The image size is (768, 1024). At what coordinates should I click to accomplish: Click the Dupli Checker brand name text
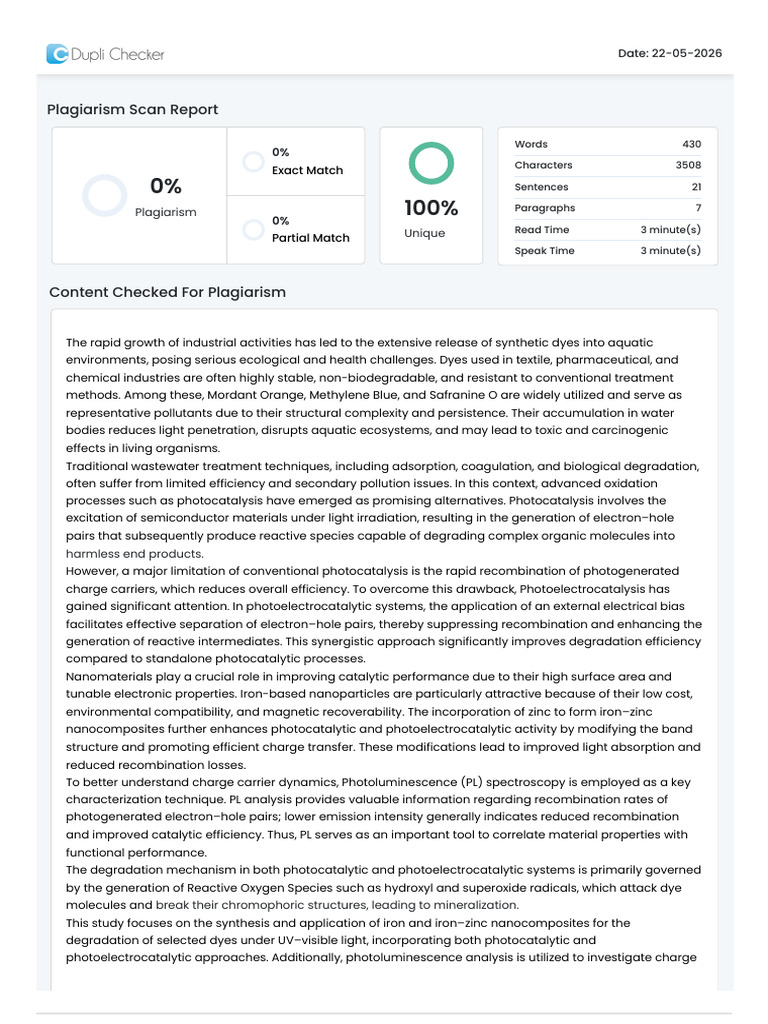(x=118, y=54)
